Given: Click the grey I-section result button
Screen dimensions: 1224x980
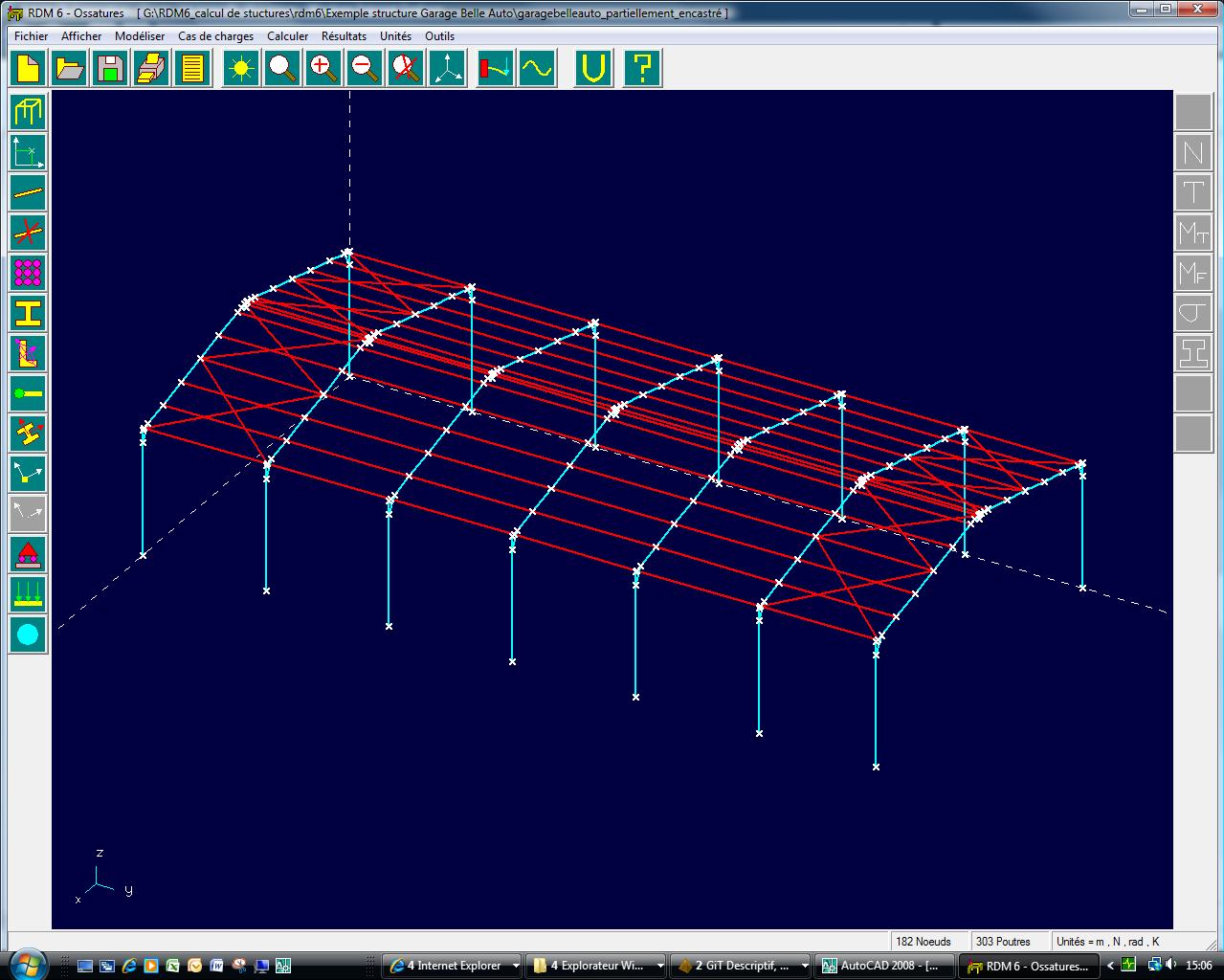Looking at the screenshot, I should (1193, 353).
